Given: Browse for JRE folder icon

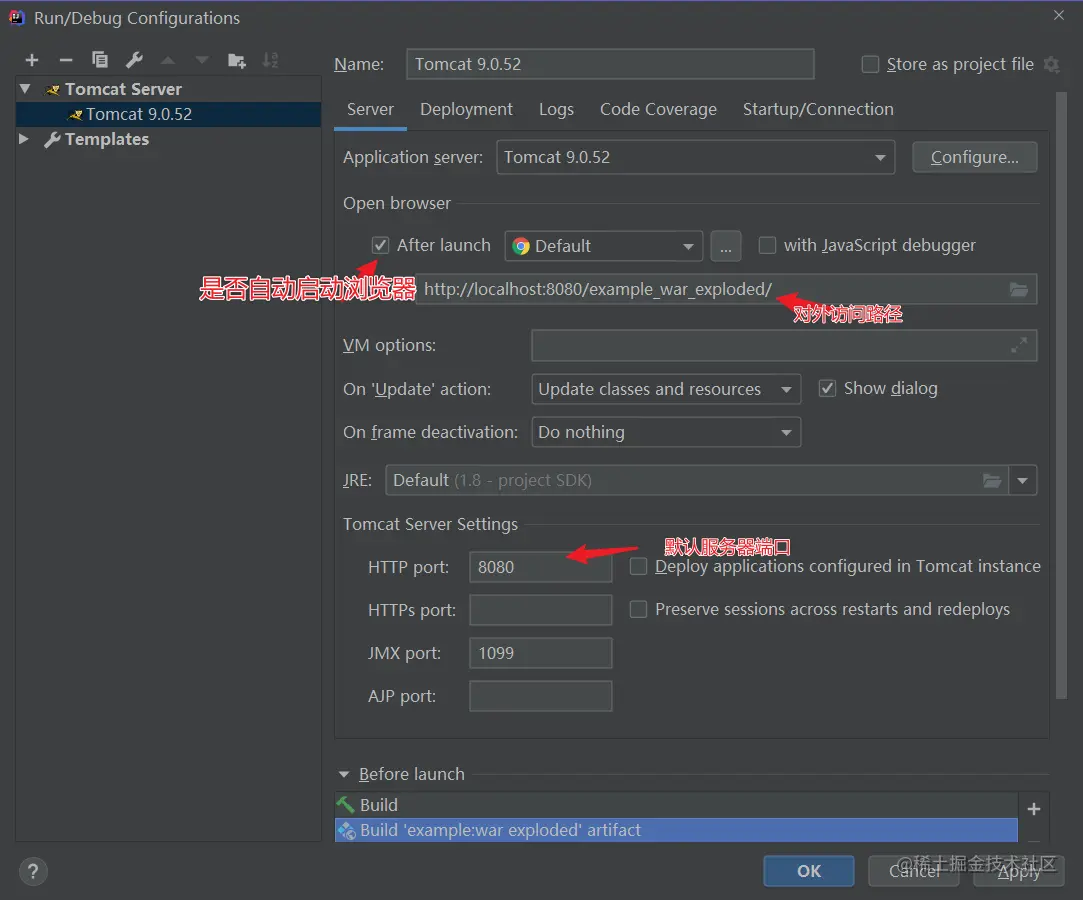Looking at the screenshot, I should pyautogui.click(x=992, y=480).
